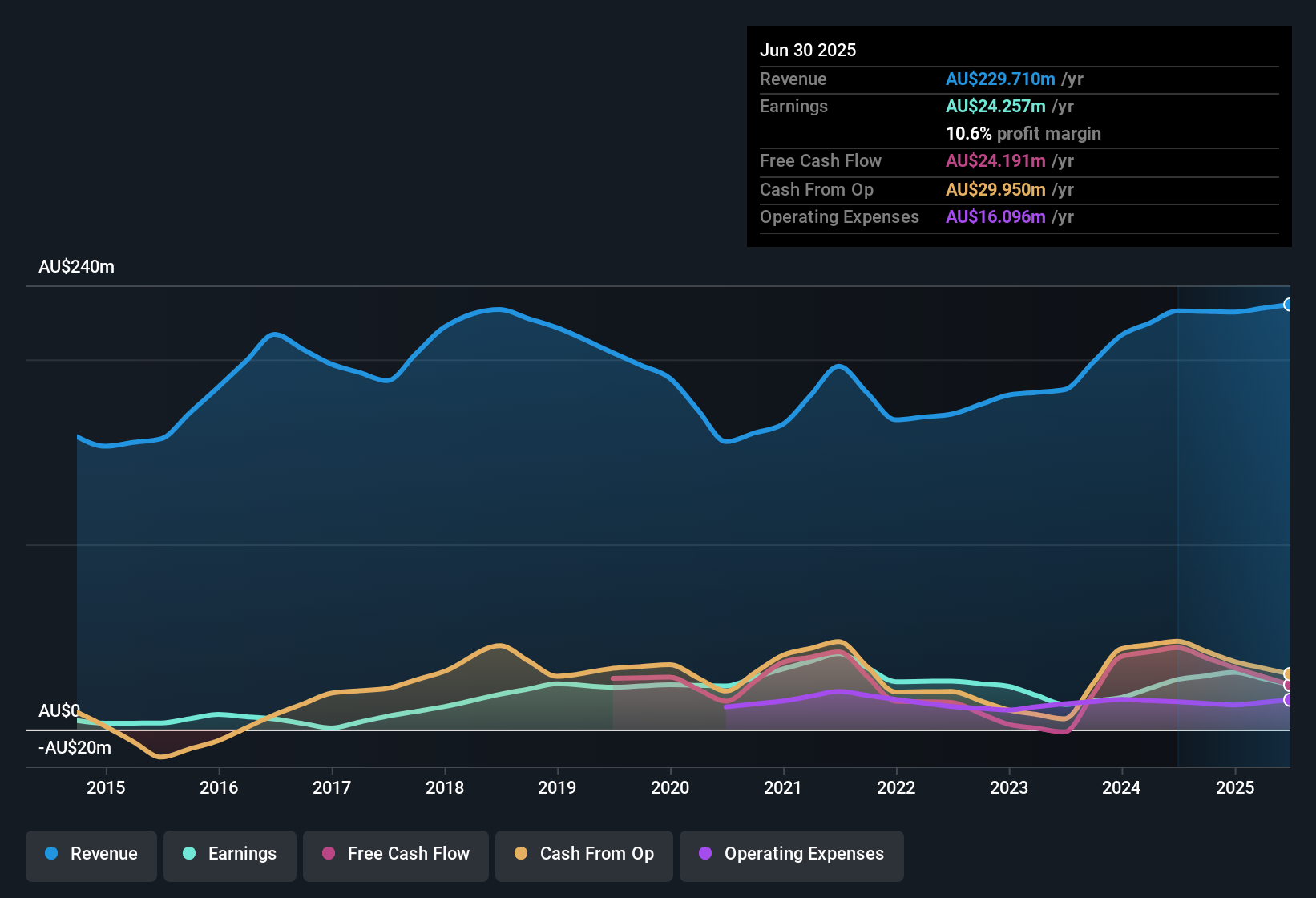
Task: Click the Jun 30 2025 tooltip date
Action: (808, 50)
